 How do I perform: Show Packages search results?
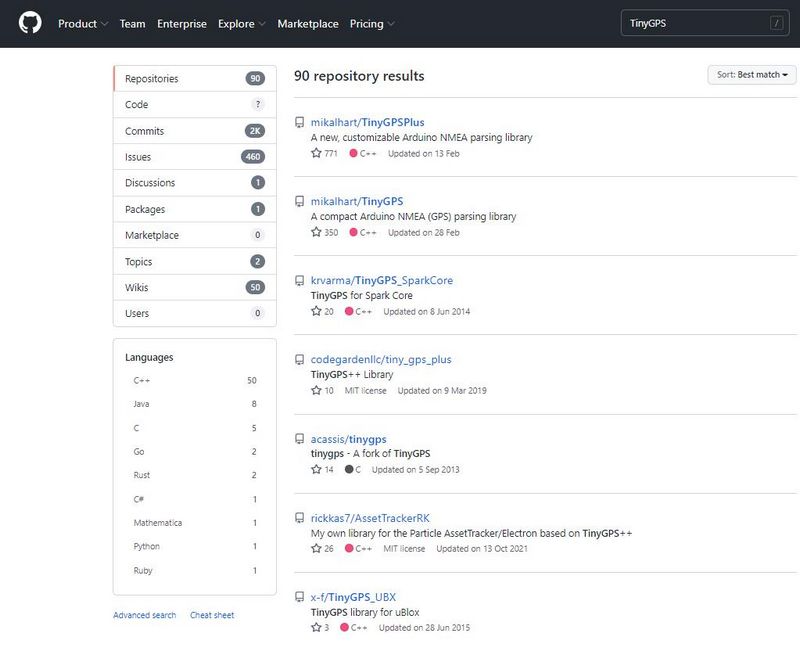click(x=195, y=209)
